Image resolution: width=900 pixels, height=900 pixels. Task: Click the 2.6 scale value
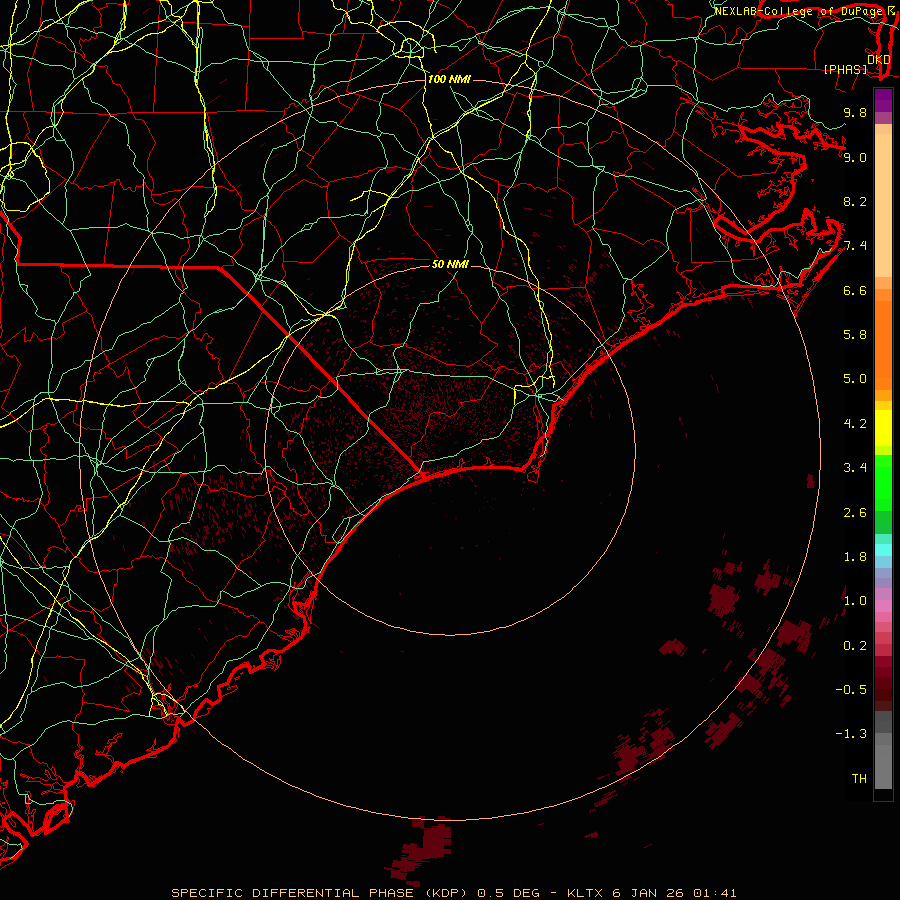click(x=855, y=513)
